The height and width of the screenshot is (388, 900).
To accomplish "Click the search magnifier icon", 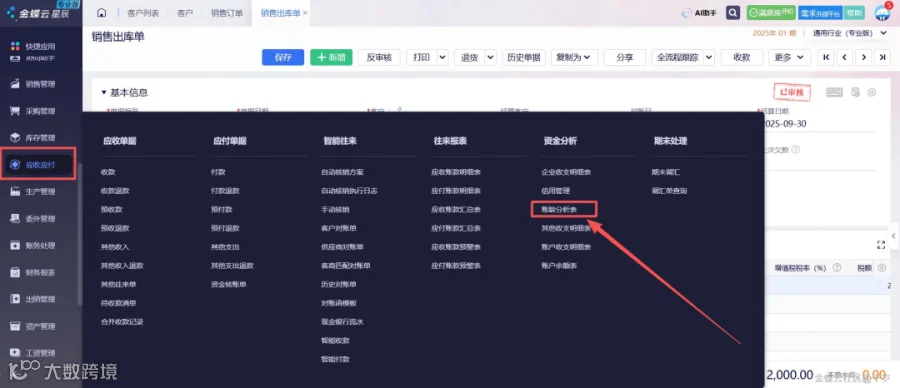I will [x=732, y=13].
